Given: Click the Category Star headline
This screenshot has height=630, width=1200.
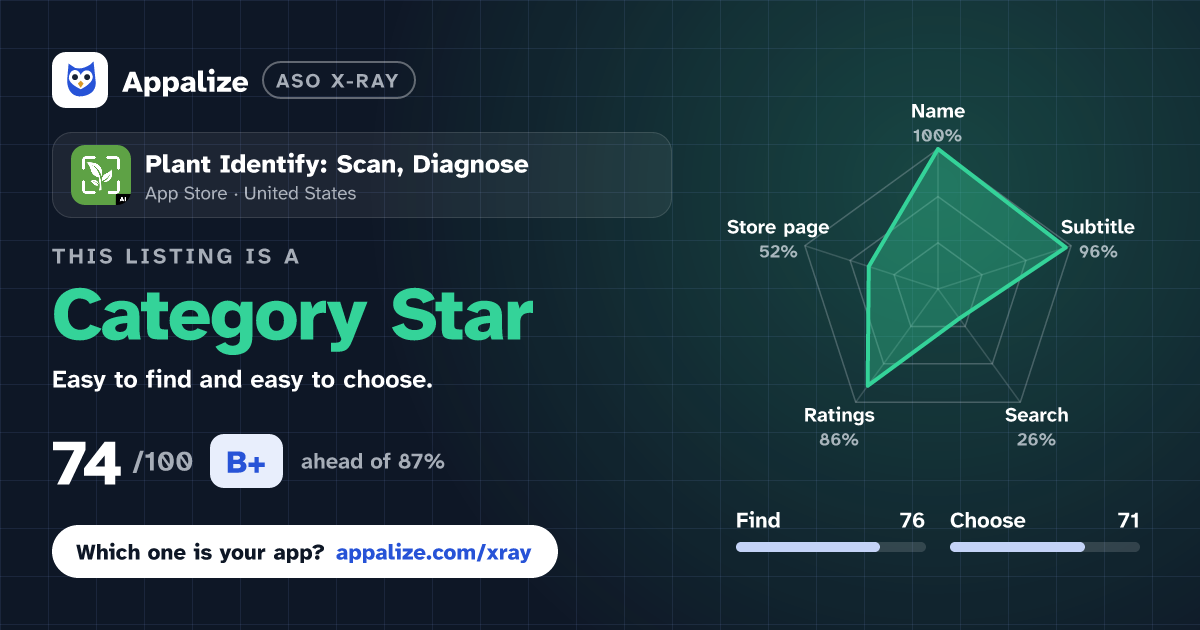Looking at the screenshot, I should pyautogui.click(x=292, y=316).
